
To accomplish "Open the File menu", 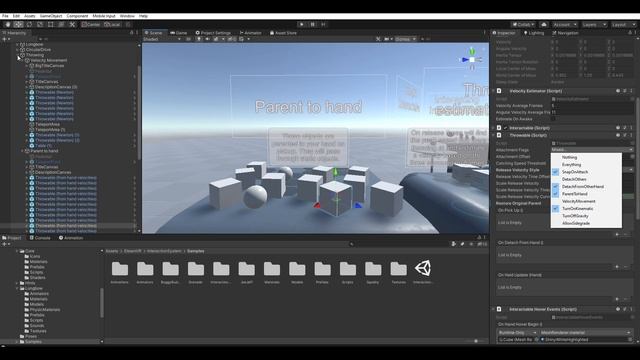I will tap(5, 16).
